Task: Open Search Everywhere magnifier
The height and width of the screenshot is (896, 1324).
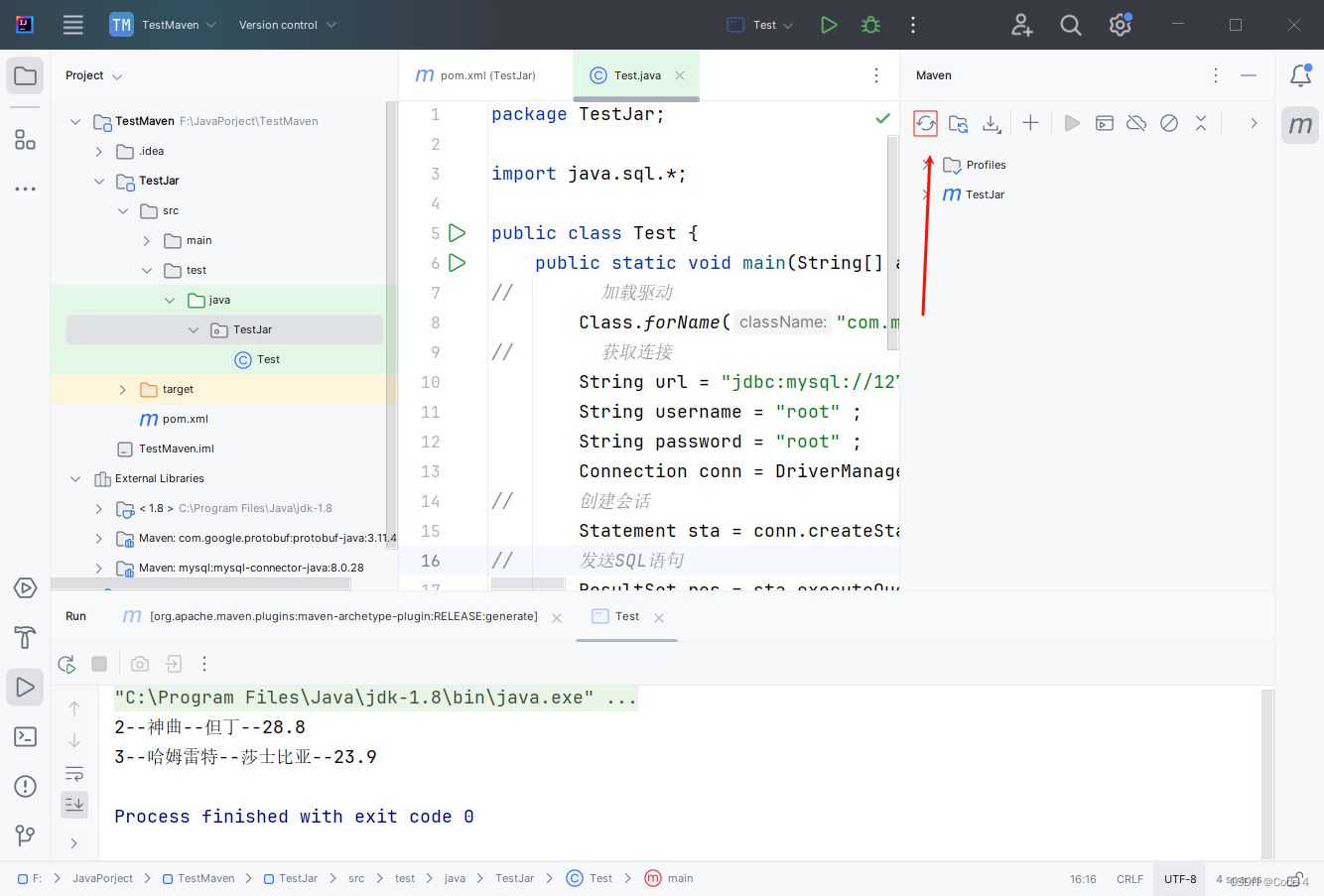Action: click(x=1071, y=25)
